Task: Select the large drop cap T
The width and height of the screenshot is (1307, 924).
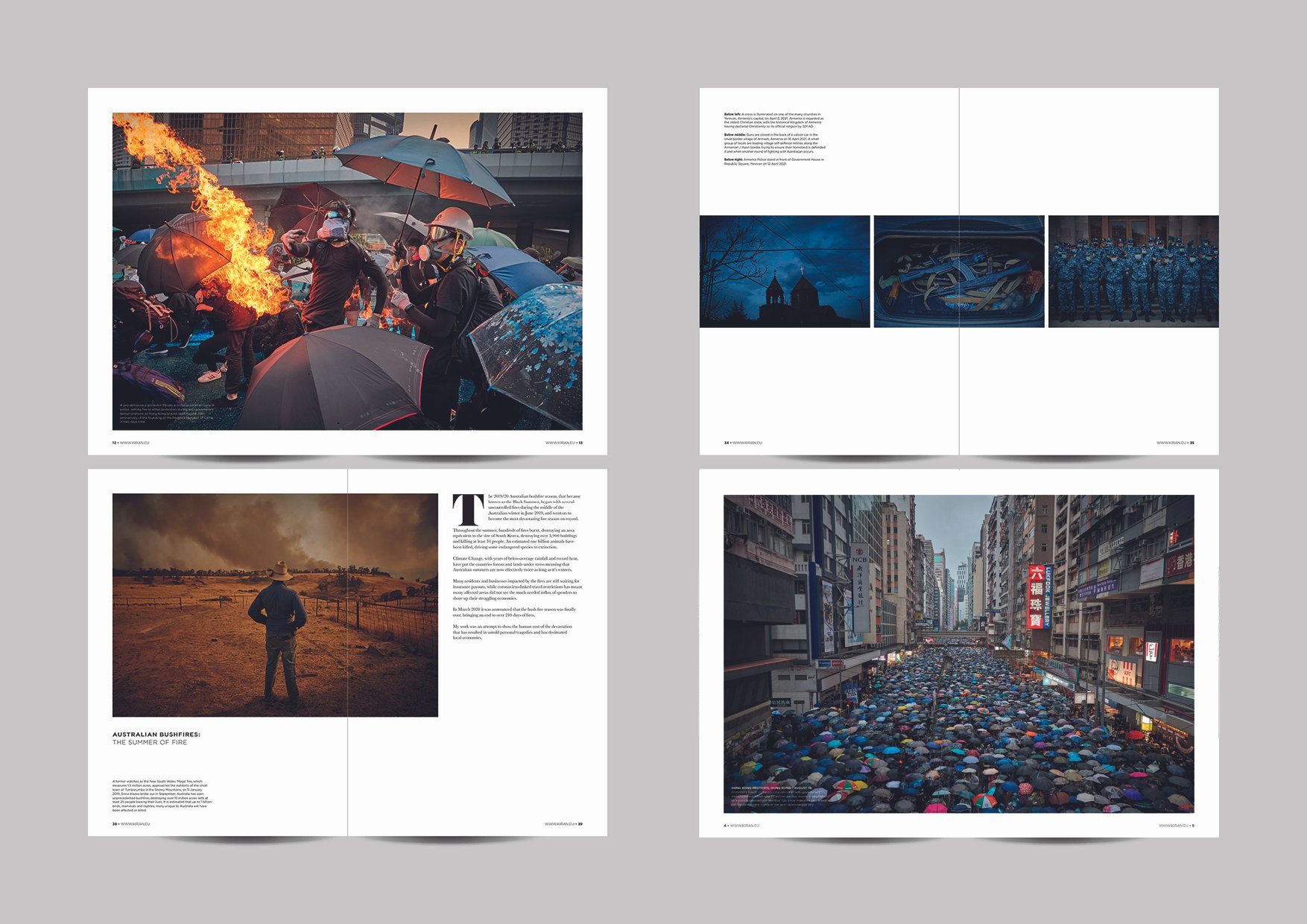Action: click(x=468, y=509)
